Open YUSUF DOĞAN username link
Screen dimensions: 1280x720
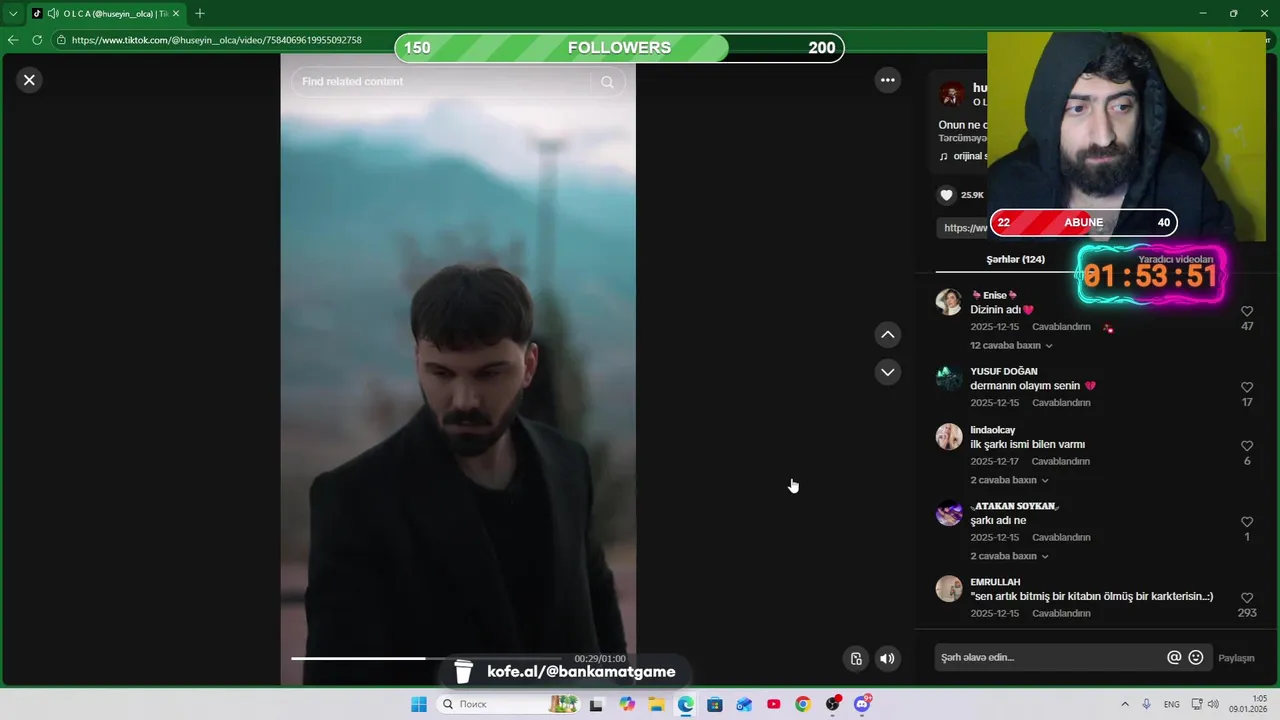click(x=1004, y=371)
